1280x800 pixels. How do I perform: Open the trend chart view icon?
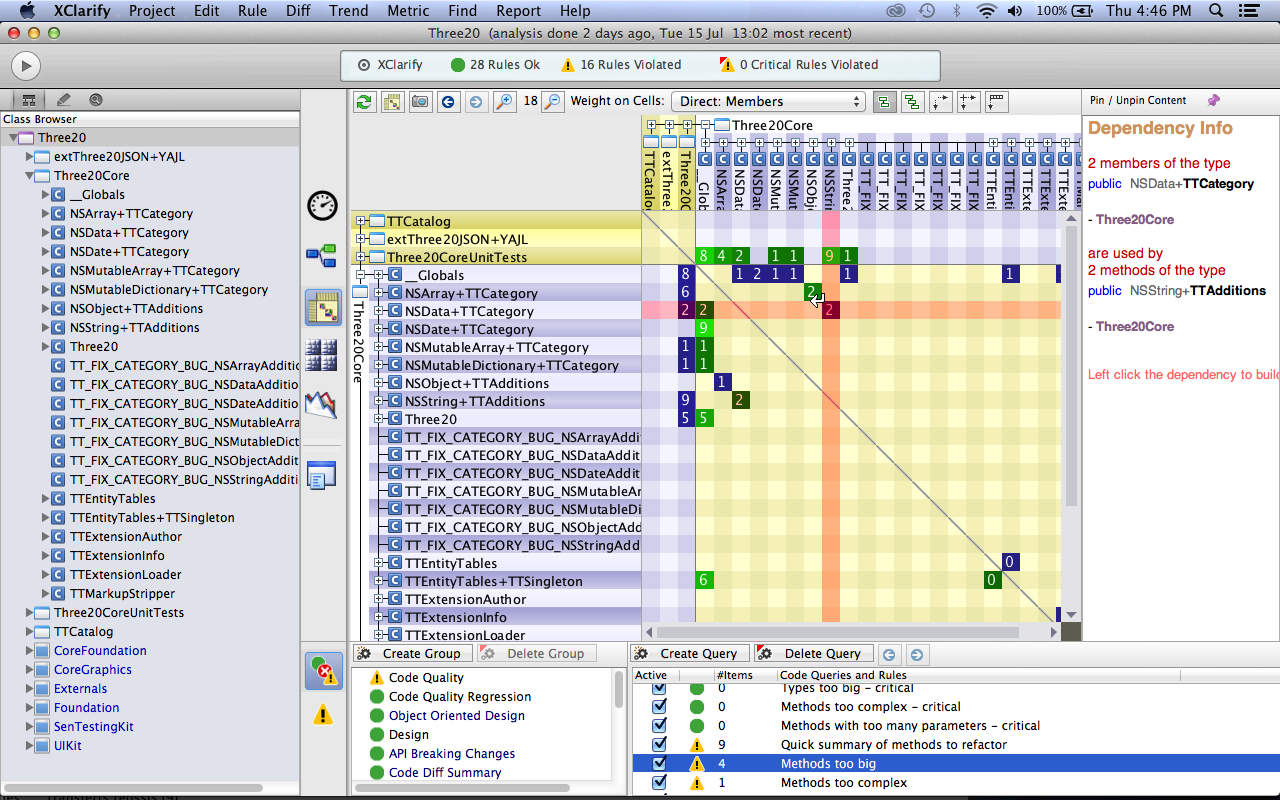point(322,405)
